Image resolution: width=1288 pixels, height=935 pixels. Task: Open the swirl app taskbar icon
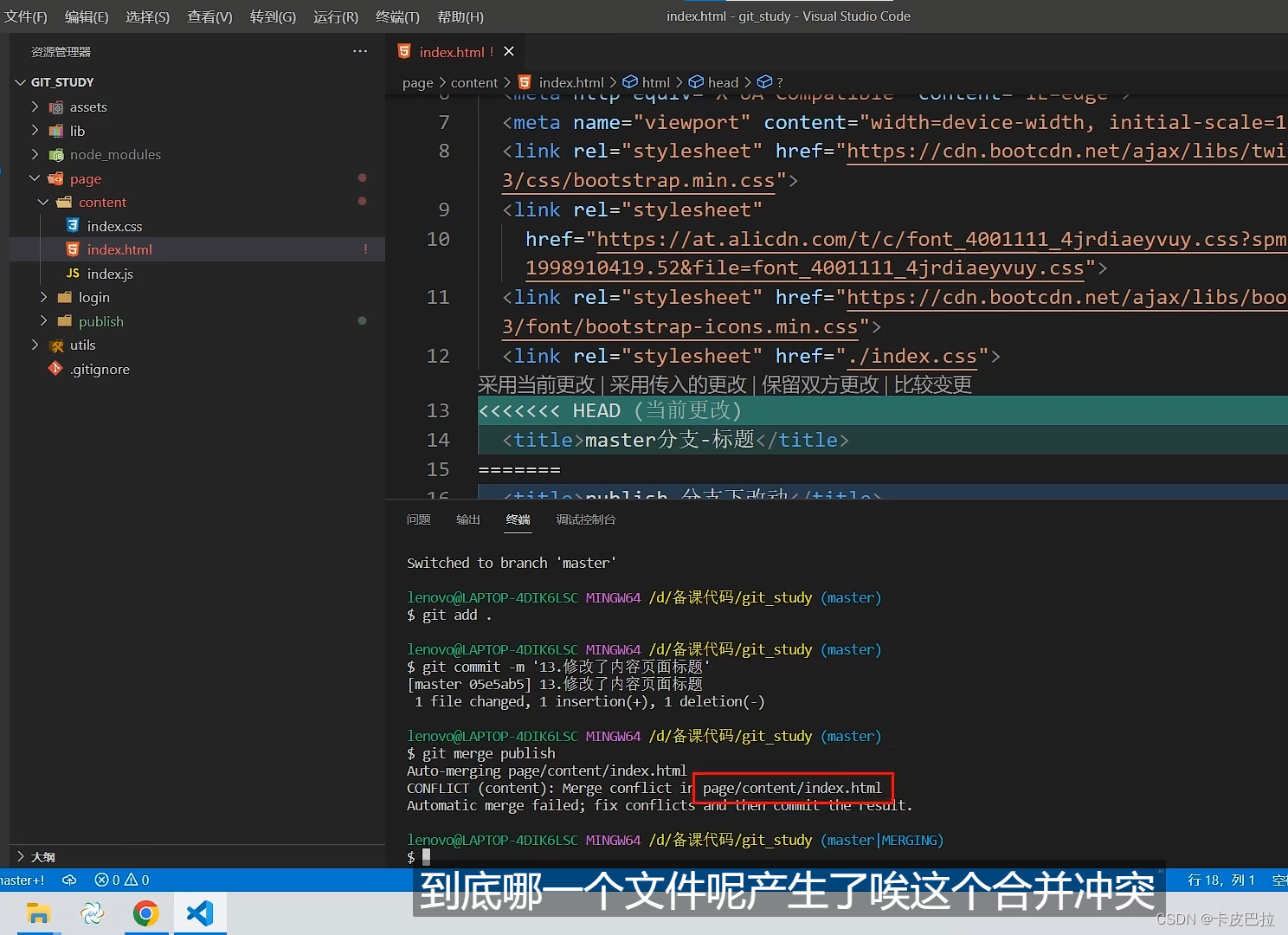(x=92, y=913)
